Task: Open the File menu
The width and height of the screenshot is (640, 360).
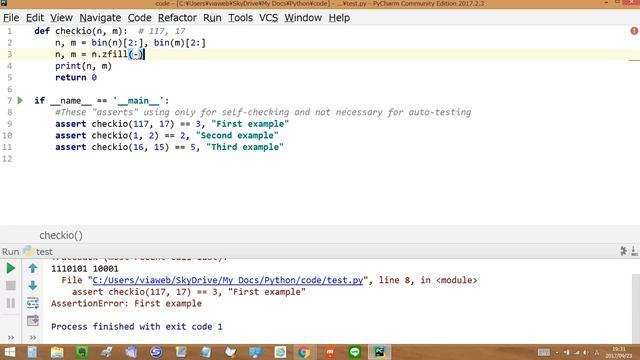Action: coord(11,18)
